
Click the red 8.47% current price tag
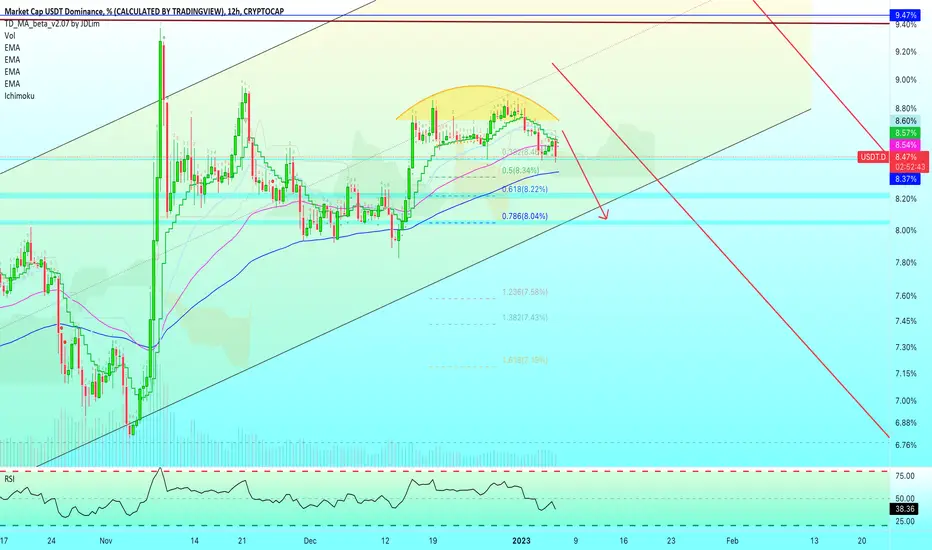pyautogui.click(x=908, y=157)
